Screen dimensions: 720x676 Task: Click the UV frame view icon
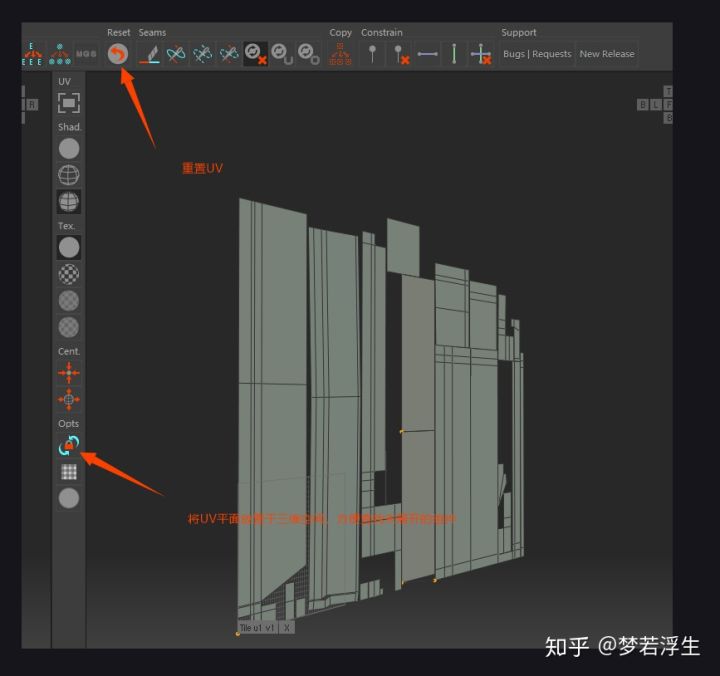point(68,102)
